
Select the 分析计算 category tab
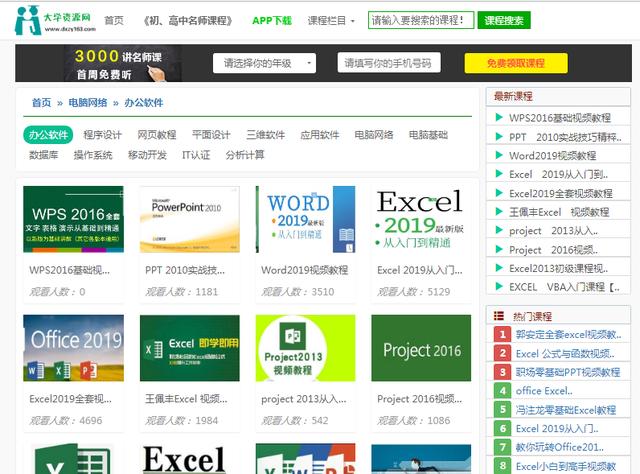tap(245, 155)
